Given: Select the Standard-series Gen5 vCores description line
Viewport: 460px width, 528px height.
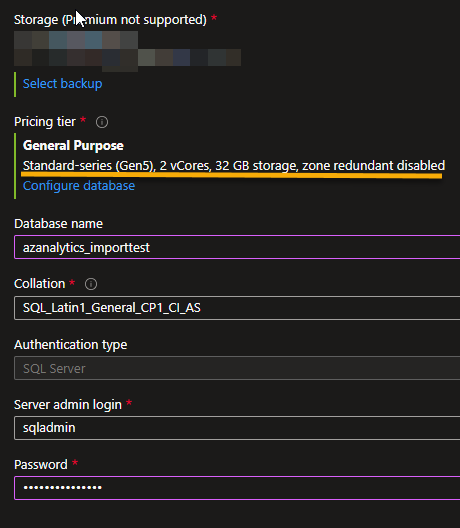Looking at the screenshot, I should 234,166.
